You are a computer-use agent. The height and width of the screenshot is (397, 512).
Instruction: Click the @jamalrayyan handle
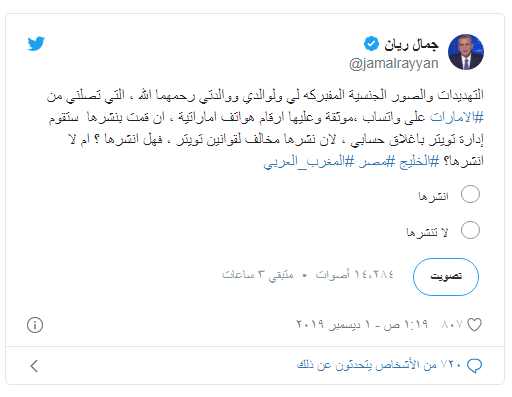tap(394, 63)
